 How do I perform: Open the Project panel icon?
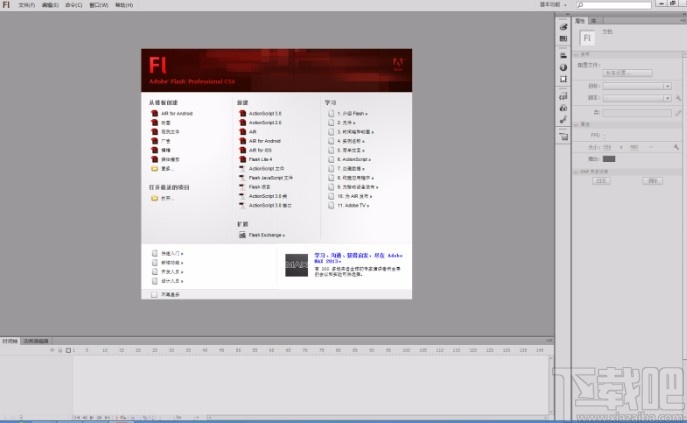563,137
